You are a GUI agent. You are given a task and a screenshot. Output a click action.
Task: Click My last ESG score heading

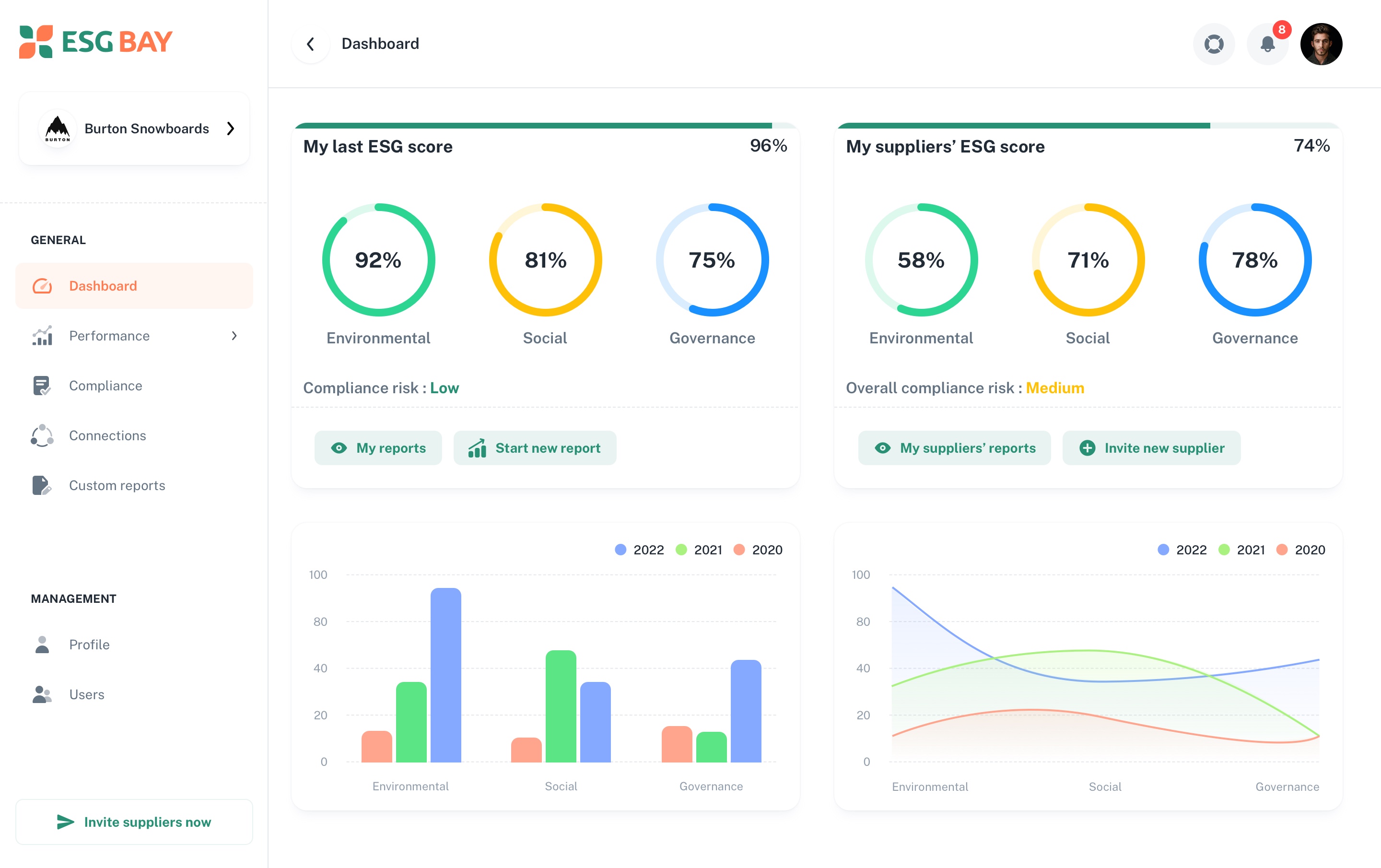378,147
